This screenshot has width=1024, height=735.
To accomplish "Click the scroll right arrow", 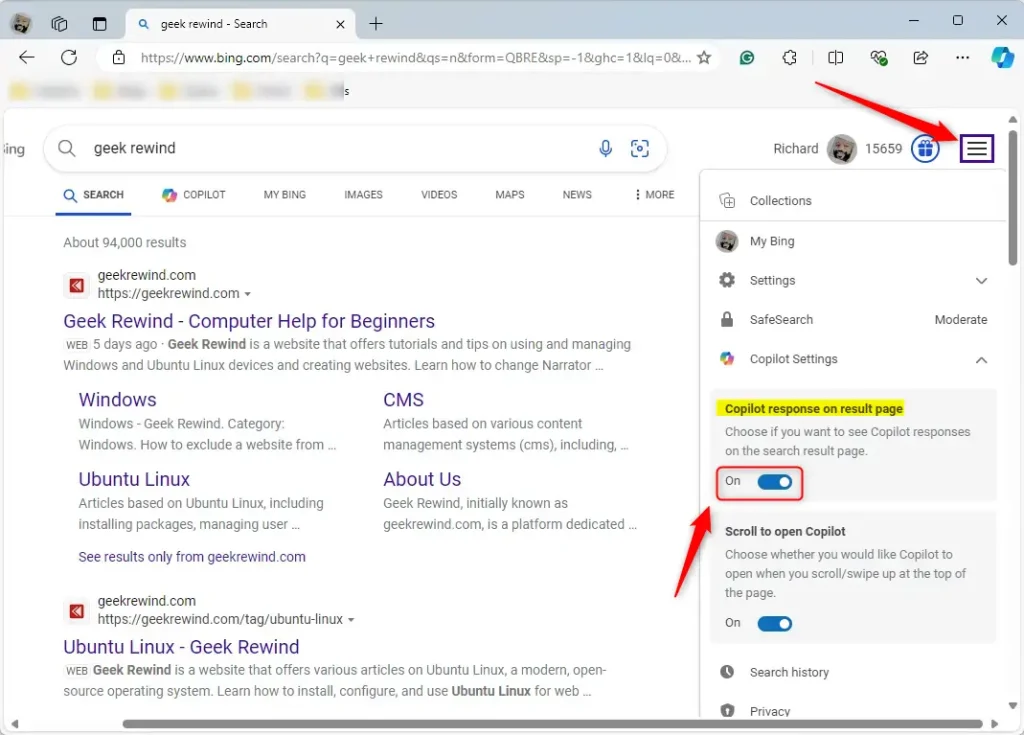I will click(x=995, y=724).
